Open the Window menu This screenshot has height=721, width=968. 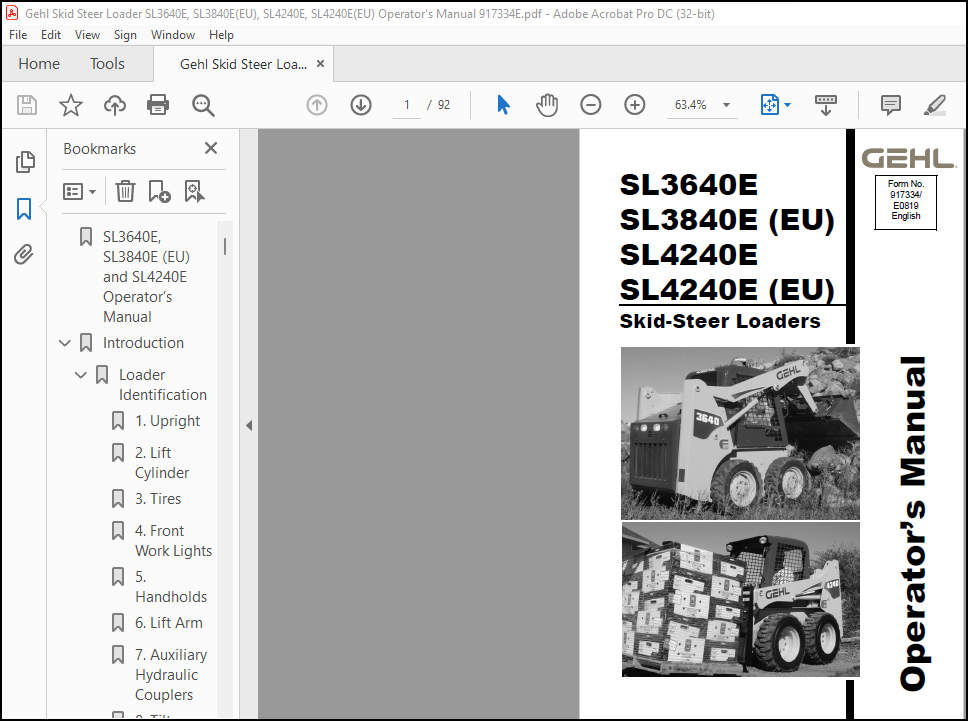click(x=173, y=35)
